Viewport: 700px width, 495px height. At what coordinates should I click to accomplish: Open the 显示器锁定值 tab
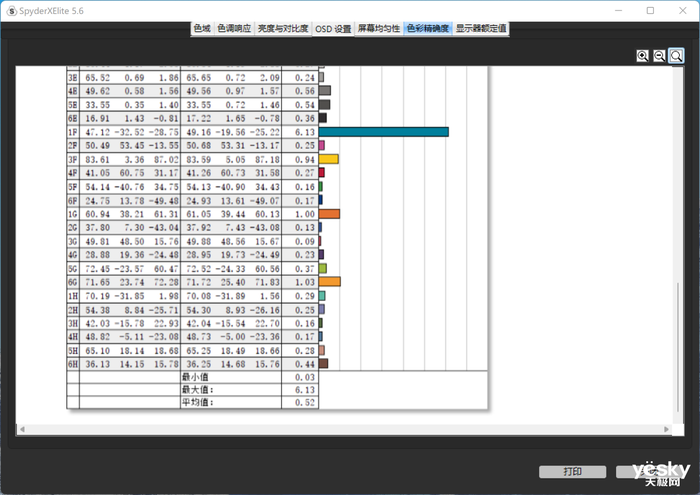[481, 29]
